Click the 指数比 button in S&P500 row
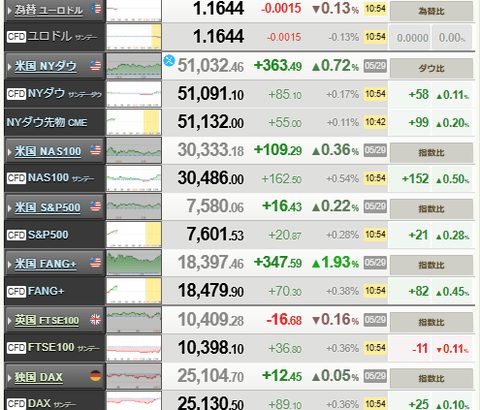This screenshot has width=480, height=410. point(431,209)
